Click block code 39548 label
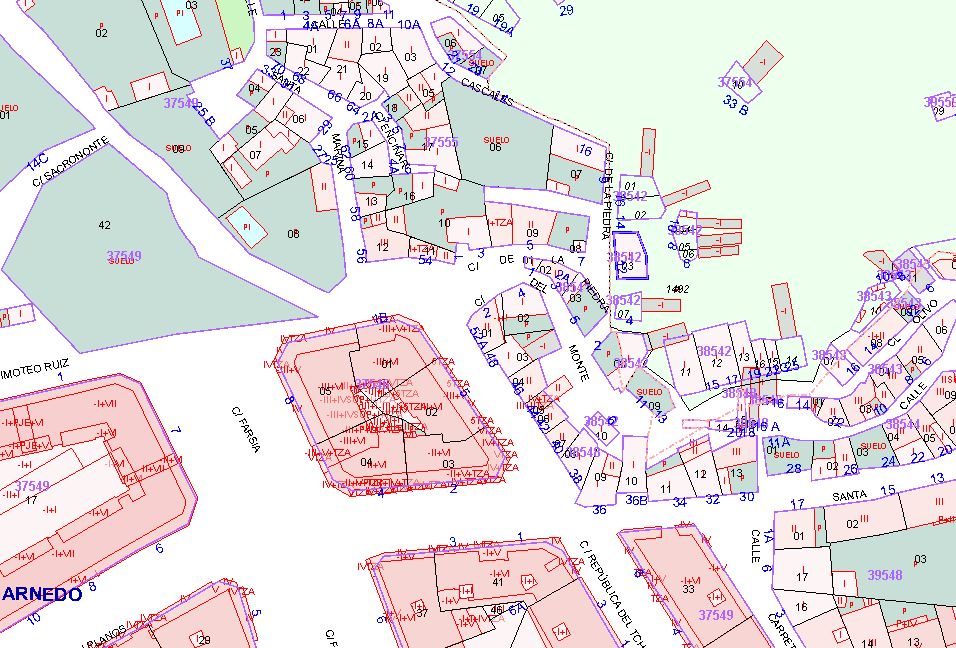This screenshot has height=648, width=956. click(884, 575)
